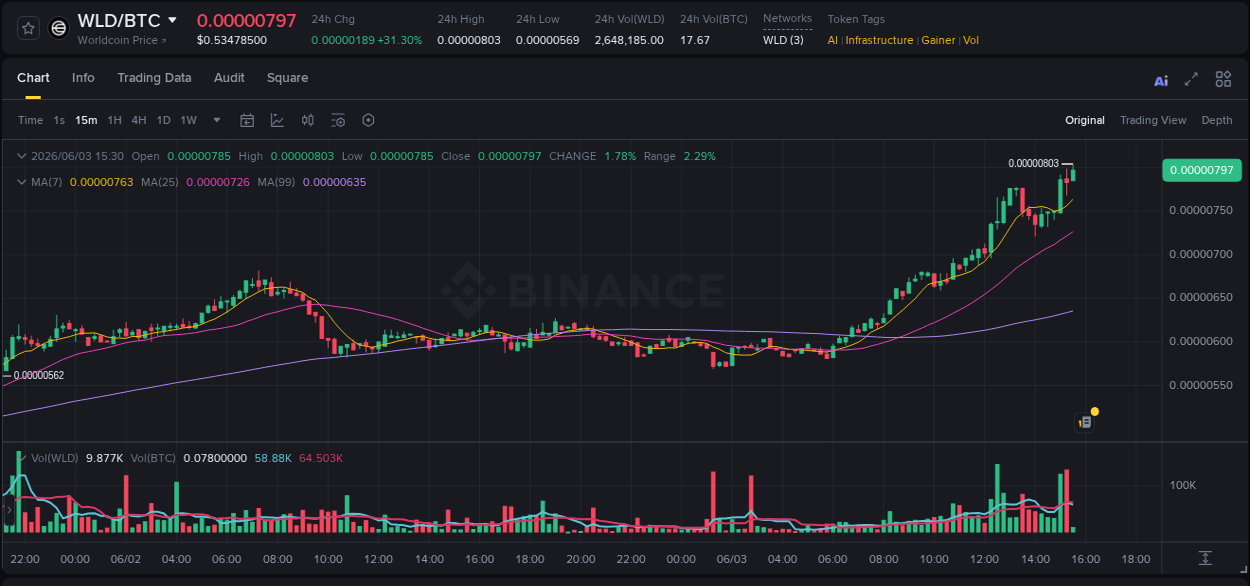Click the 0.00000562 low price label on chart
The height and width of the screenshot is (586, 1250).
click(39, 376)
